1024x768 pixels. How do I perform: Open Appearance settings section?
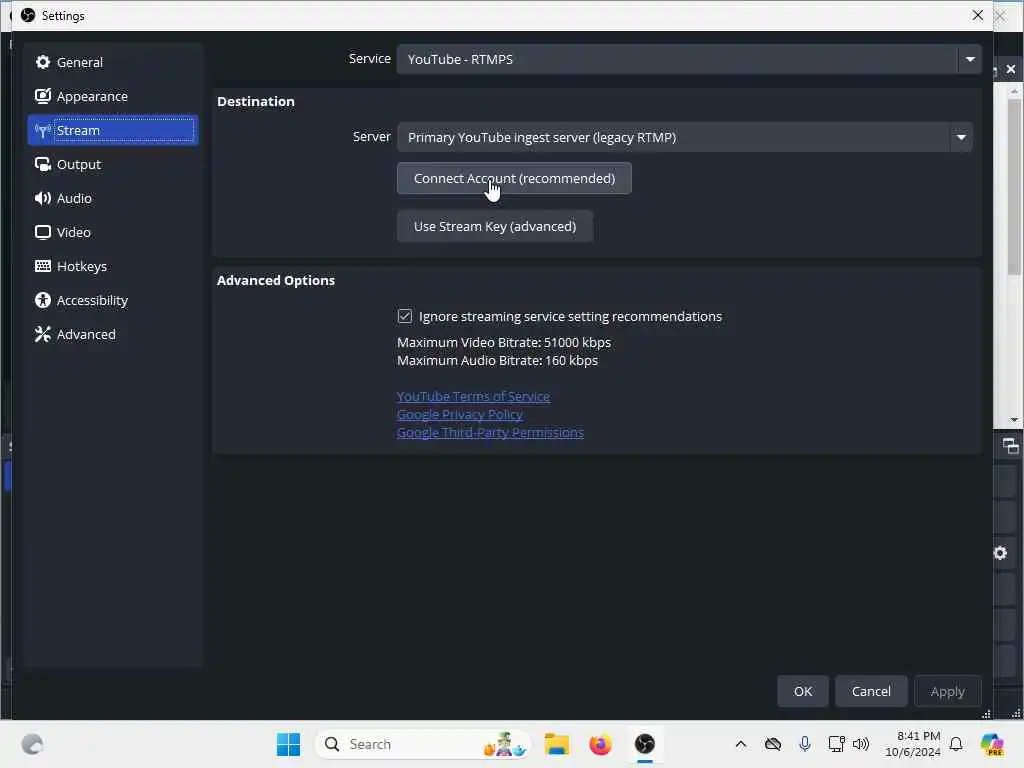click(112, 96)
